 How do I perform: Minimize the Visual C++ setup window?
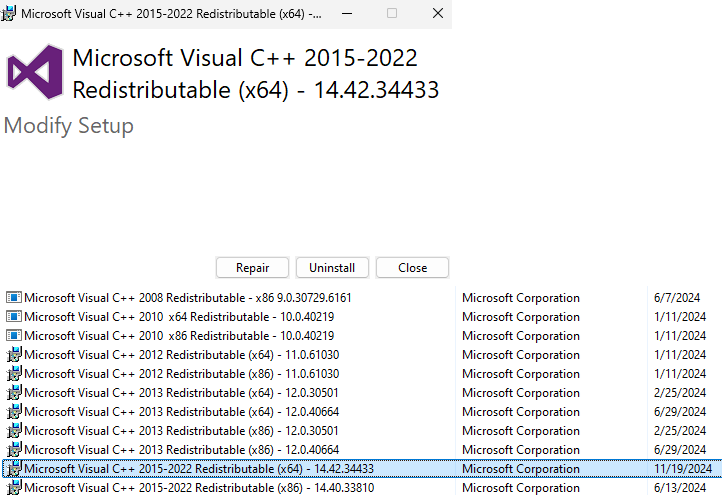tap(345, 14)
